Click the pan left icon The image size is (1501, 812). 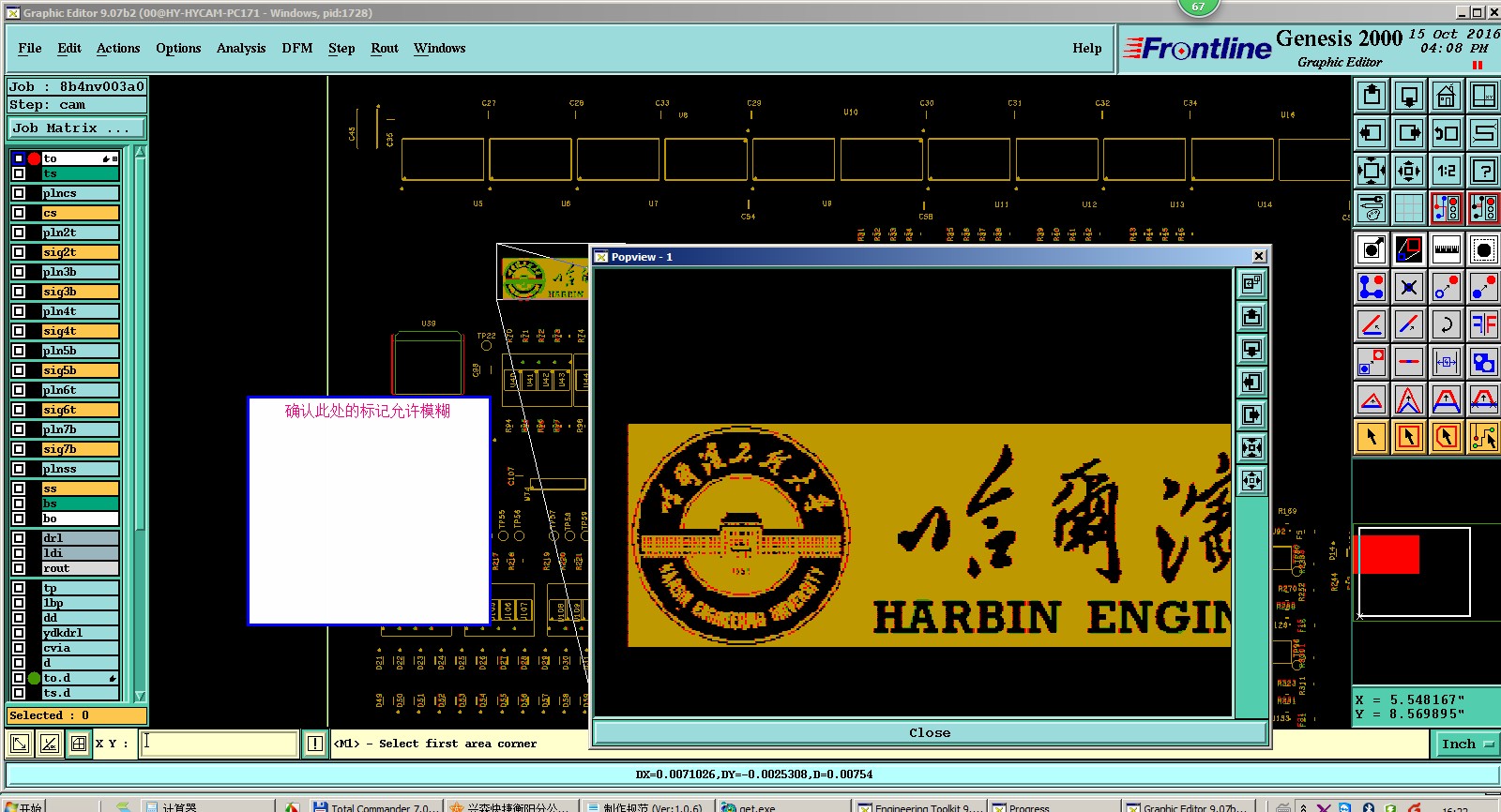1372,133
